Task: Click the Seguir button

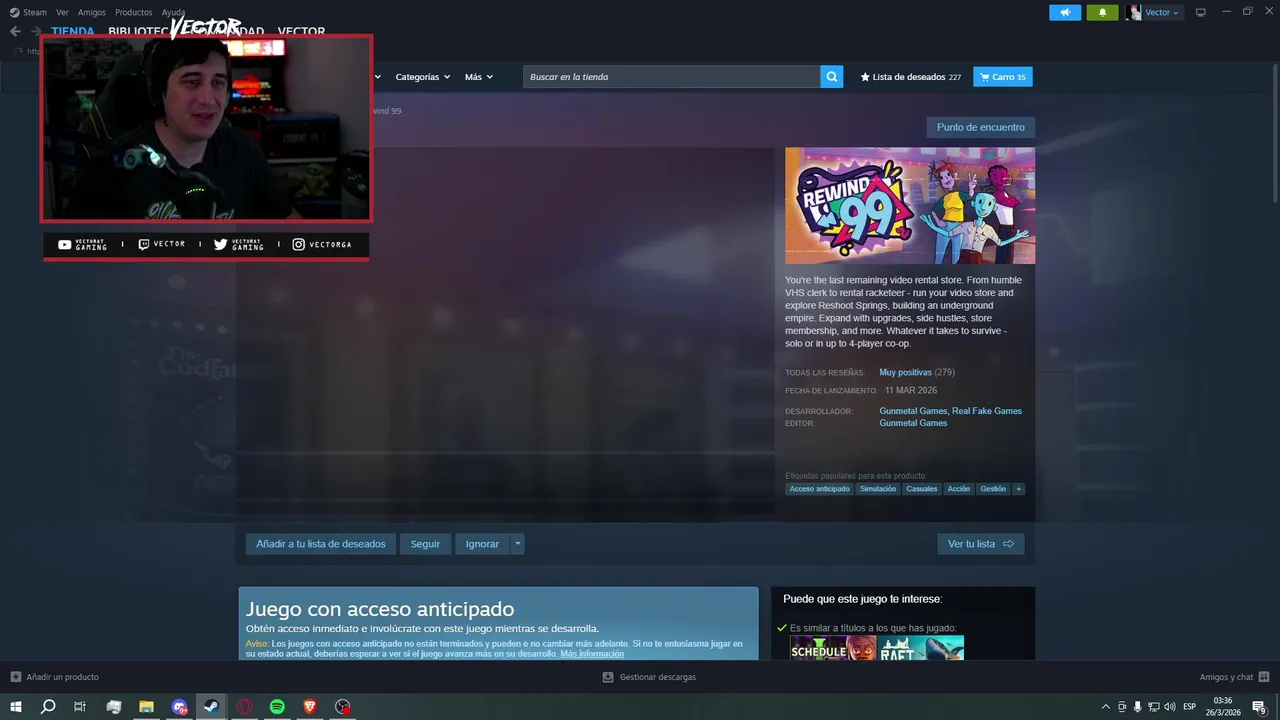Action: point(425,544)
